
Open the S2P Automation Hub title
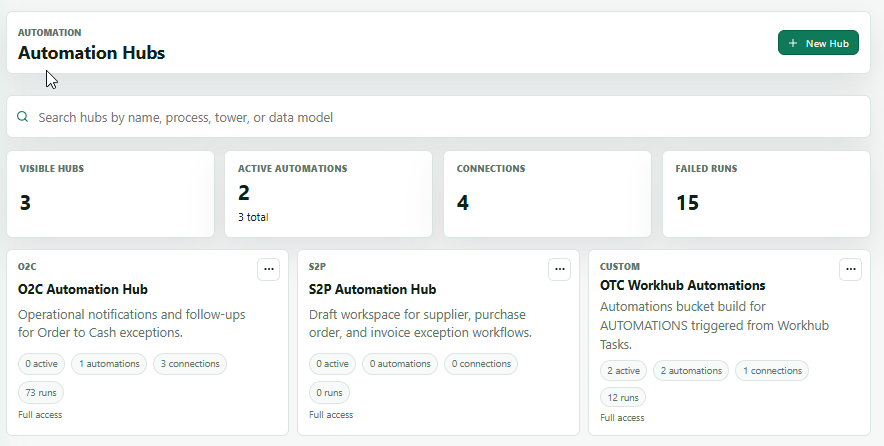tap(372, 289)
